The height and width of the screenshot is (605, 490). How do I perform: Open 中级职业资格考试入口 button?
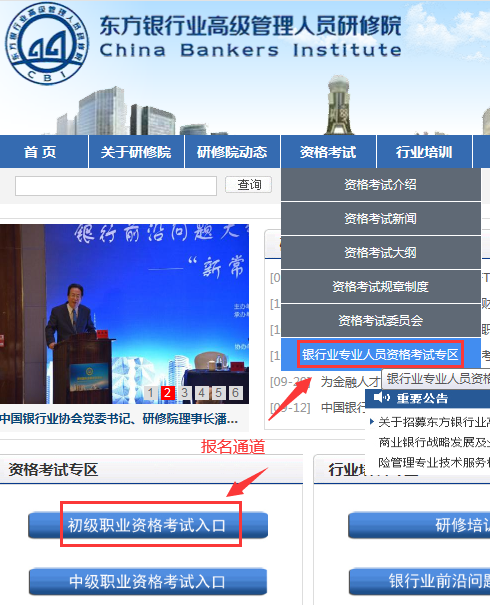(x=148, y=581)
